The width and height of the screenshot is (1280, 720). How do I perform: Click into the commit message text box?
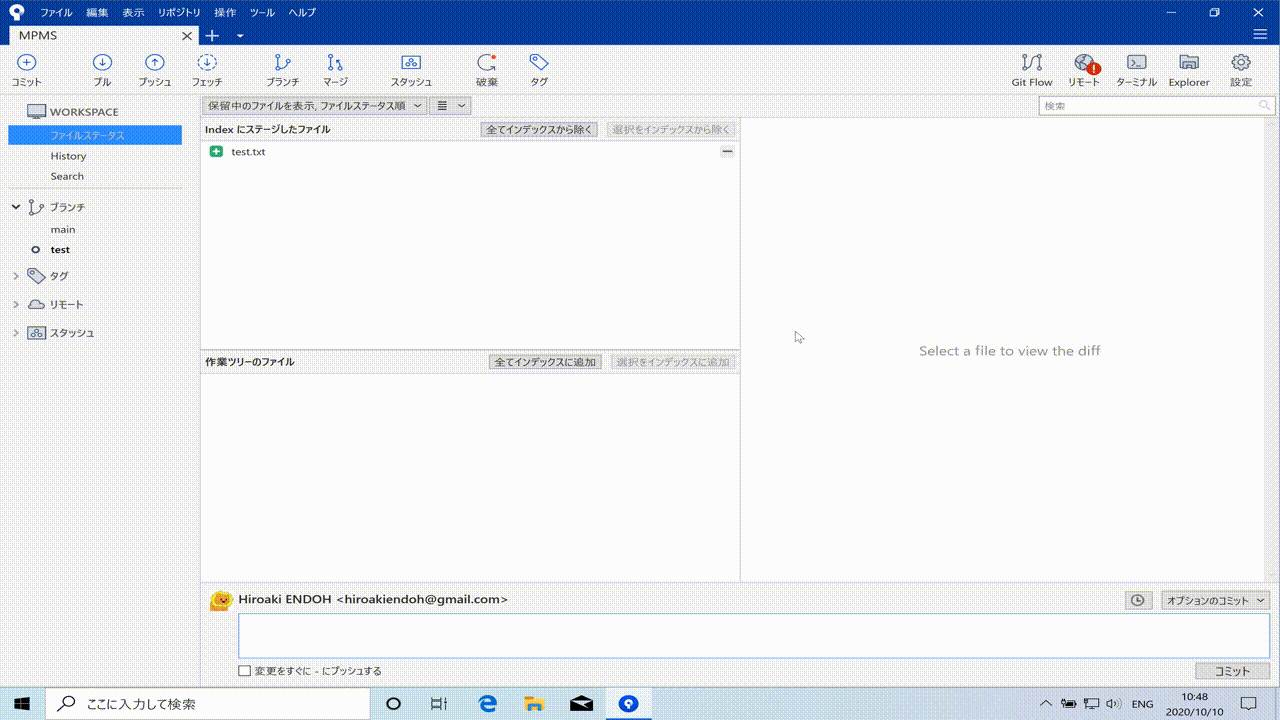click(x=753, y=636)
